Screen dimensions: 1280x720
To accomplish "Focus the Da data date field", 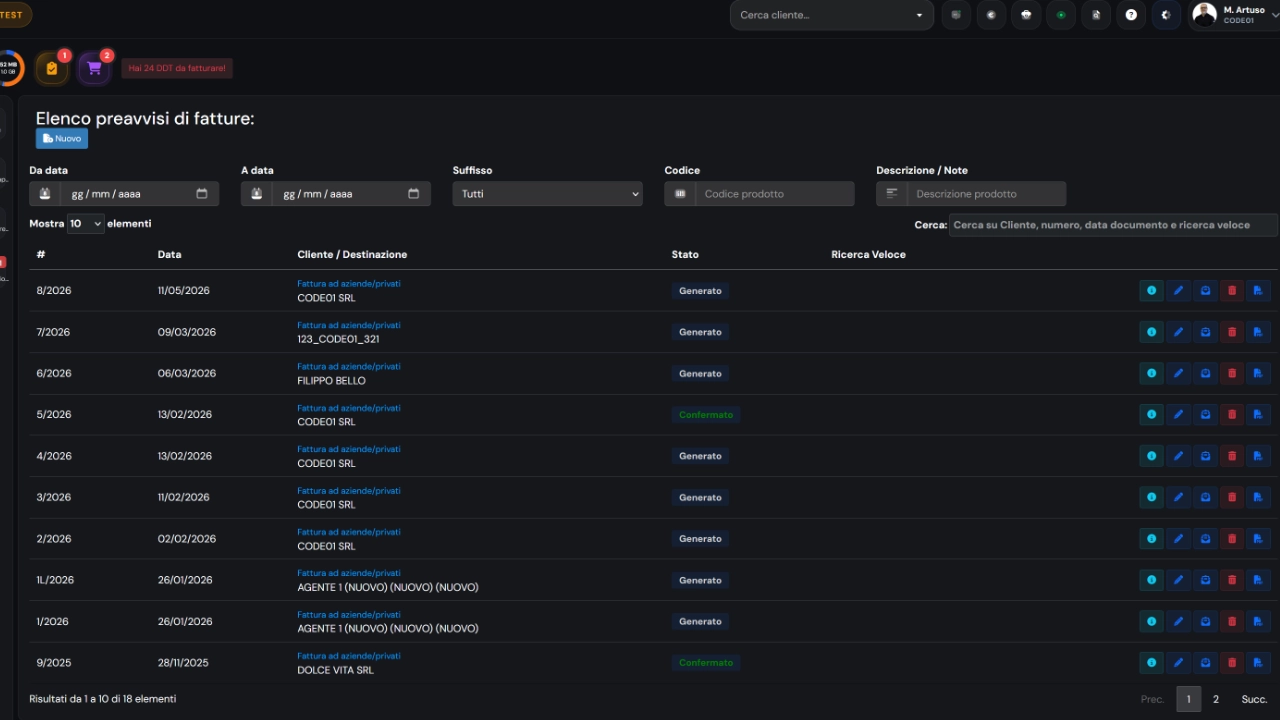I will click(139, 194).
